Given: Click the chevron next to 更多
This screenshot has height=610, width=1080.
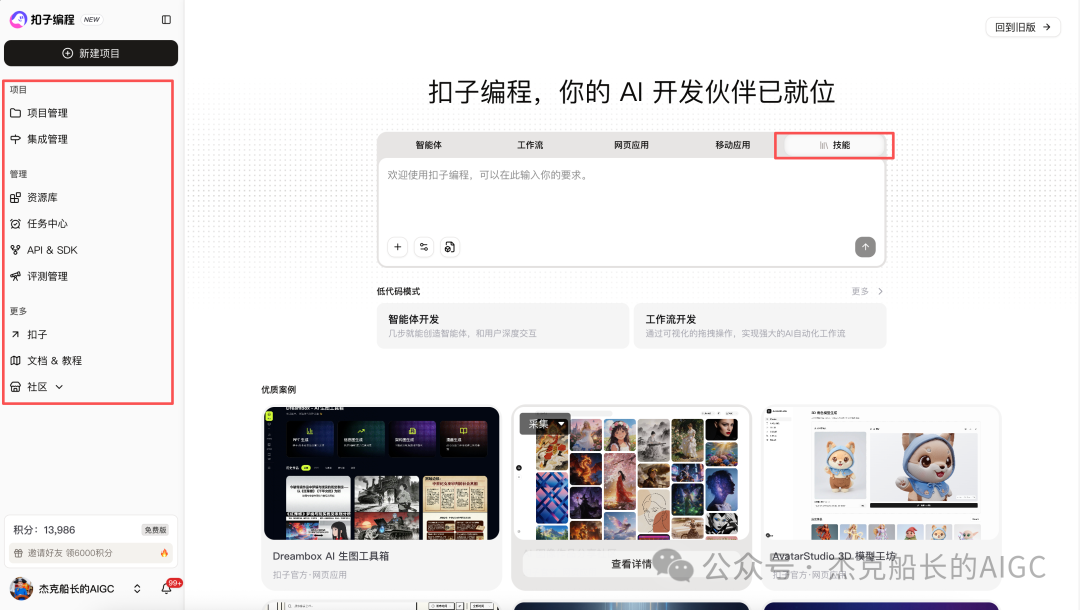Looking at the screenshot, I should pyautogui.click(x=880, y=291).
